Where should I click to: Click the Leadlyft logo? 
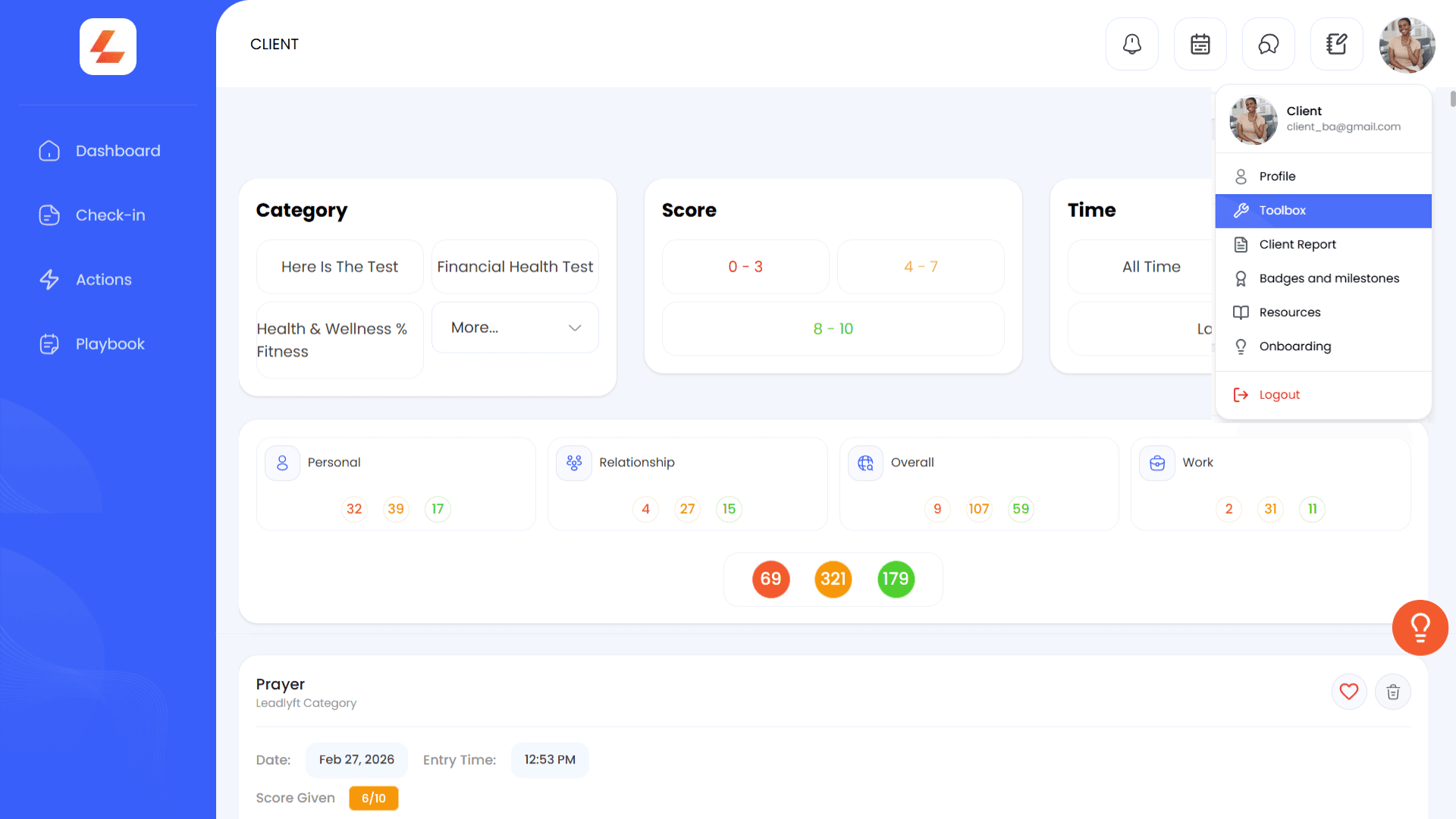click(x=108, y=46)
